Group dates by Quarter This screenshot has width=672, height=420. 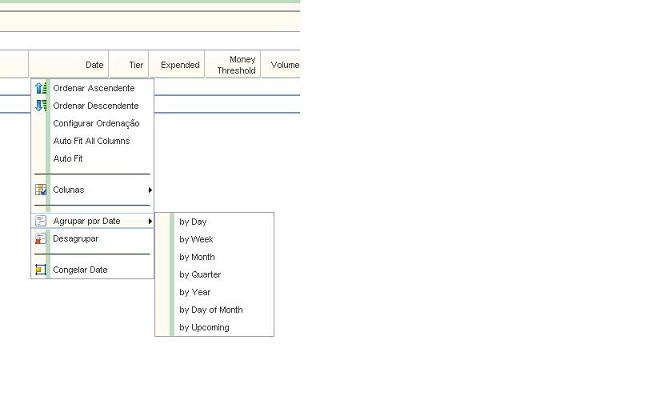pos(200,275)
